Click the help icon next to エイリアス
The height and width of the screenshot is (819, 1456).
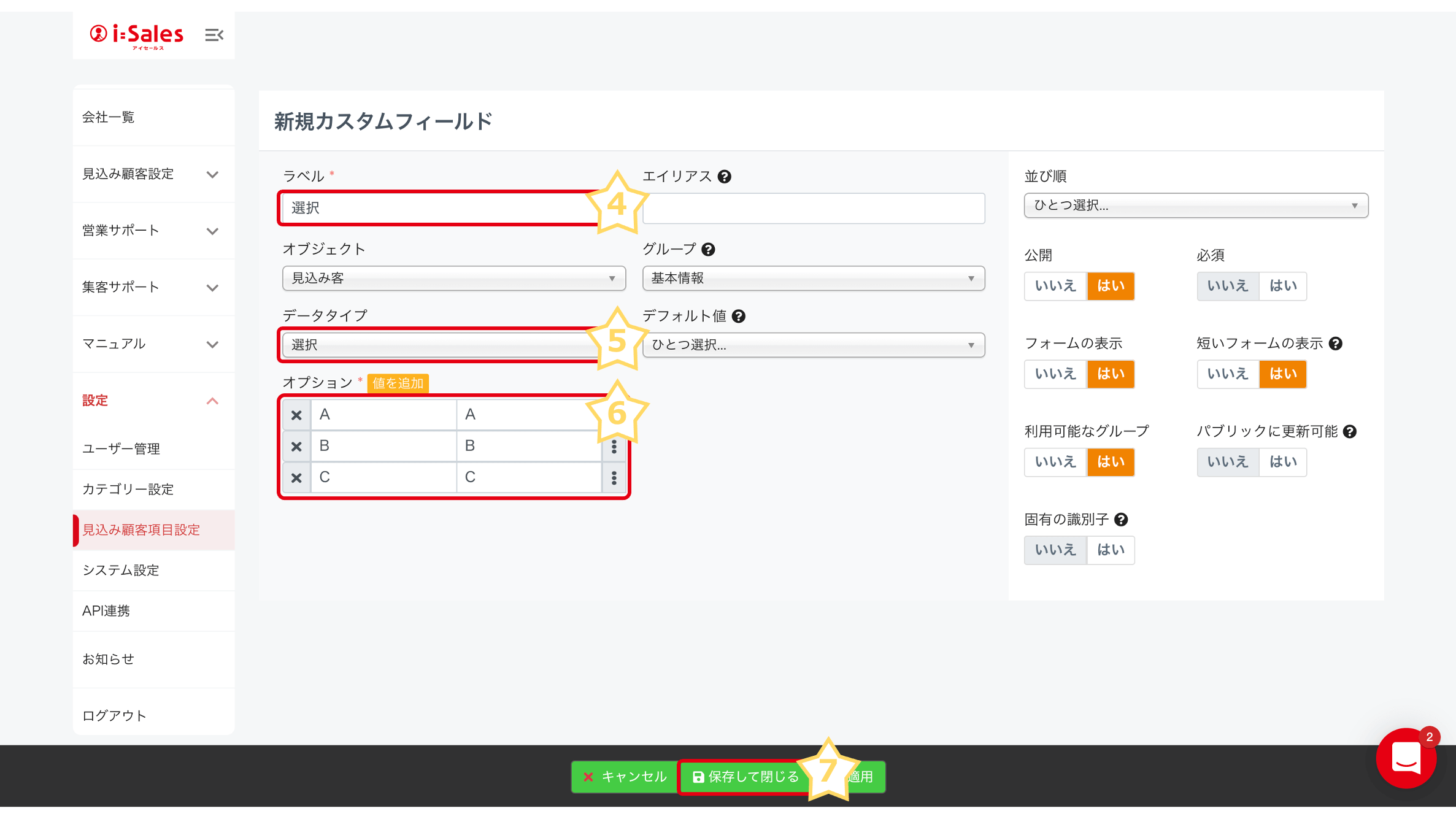724,177
